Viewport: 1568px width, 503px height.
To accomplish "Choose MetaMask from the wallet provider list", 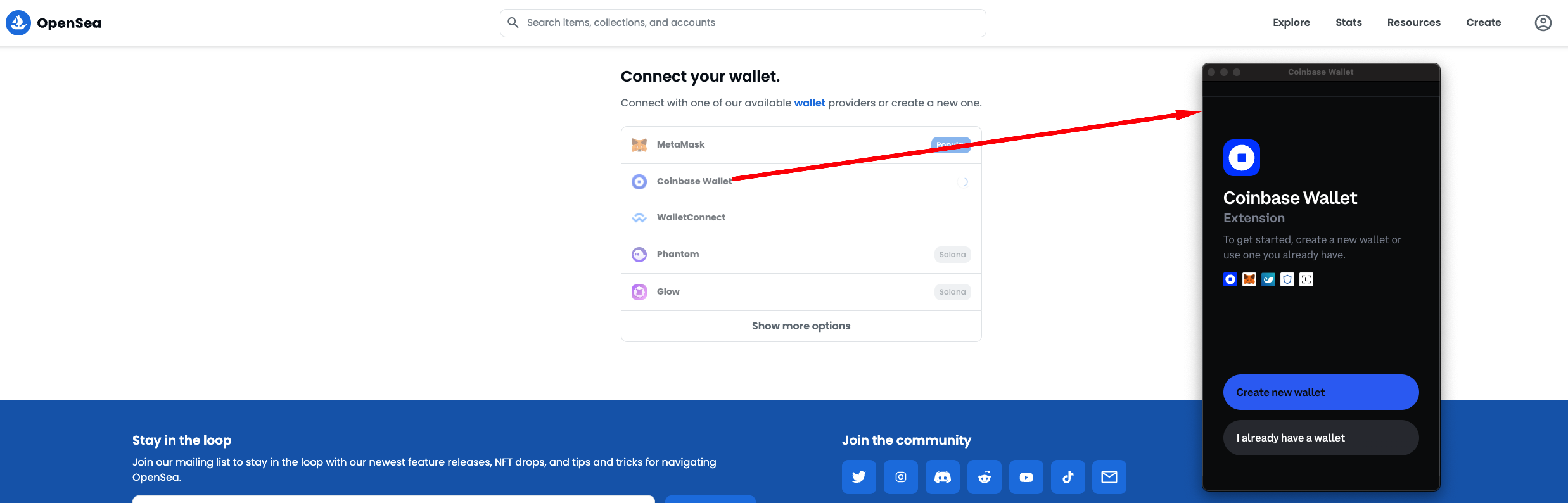I will [x=801, y=145].
